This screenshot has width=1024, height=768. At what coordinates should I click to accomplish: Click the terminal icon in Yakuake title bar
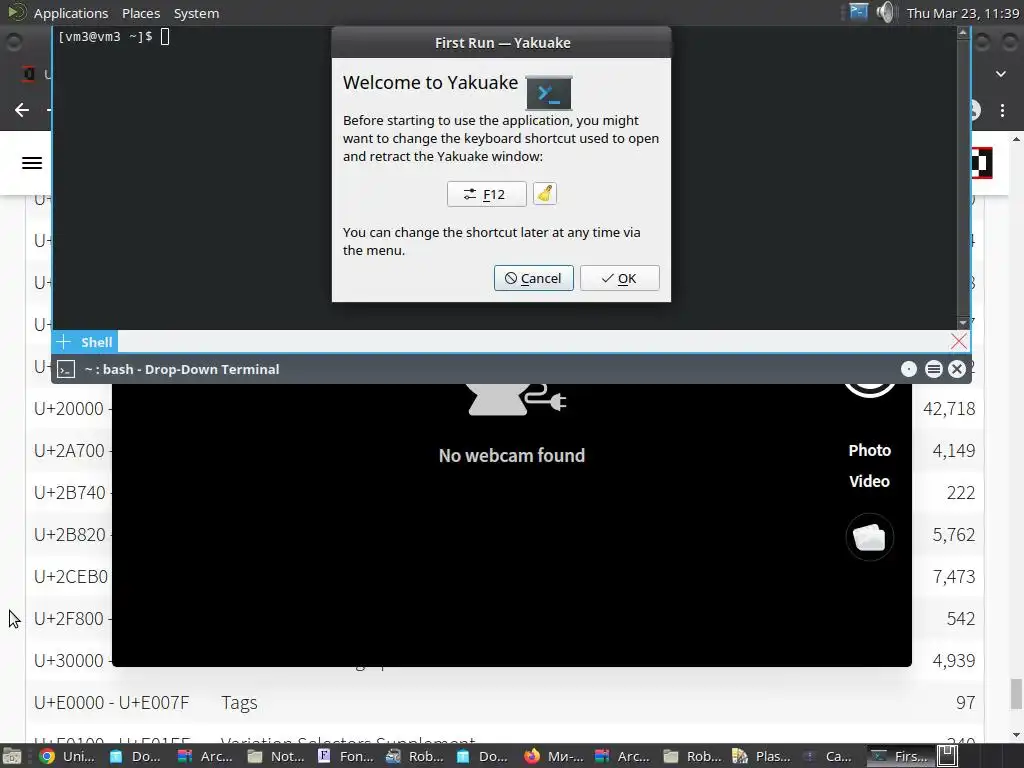pos(66,370)
